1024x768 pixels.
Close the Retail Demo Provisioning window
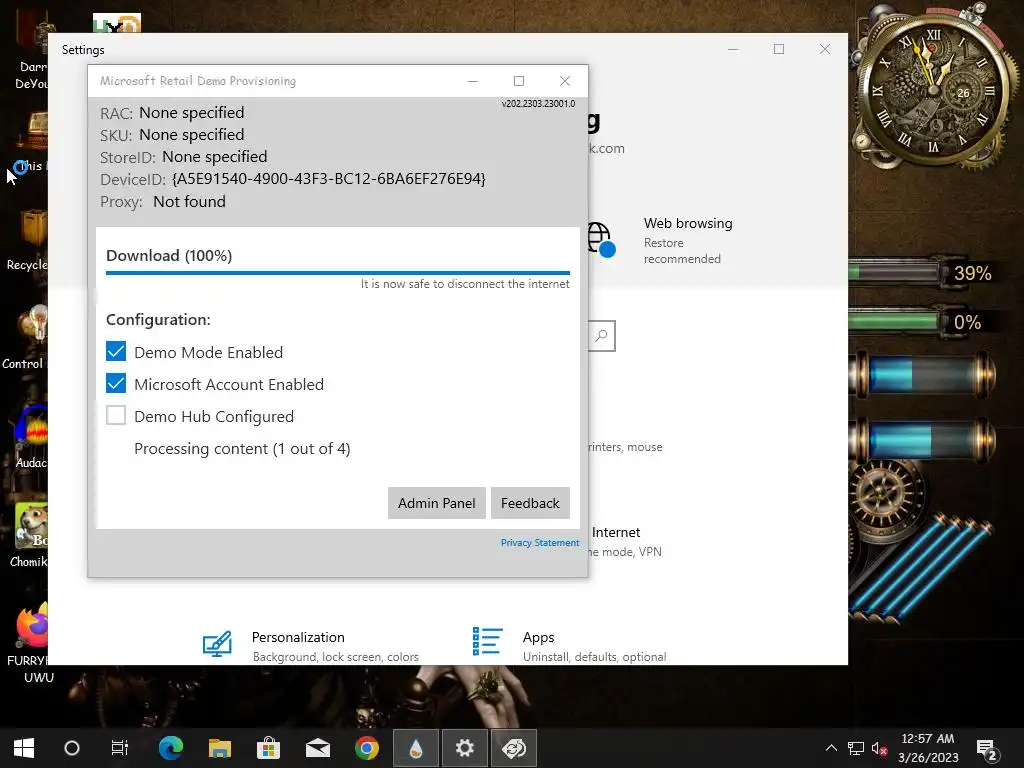[x=565, y=81]
